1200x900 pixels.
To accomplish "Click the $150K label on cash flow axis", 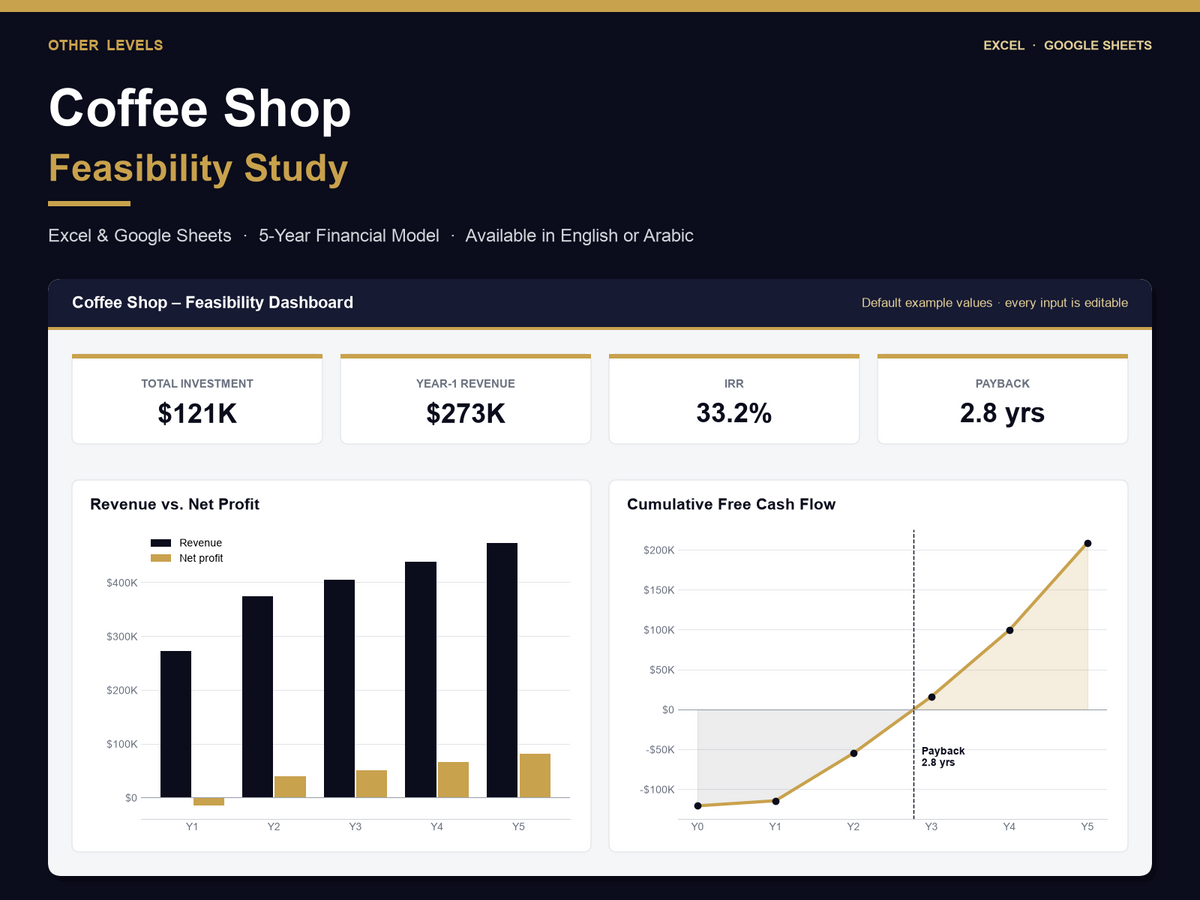I will pyautogui.click(x=659, y=590).
